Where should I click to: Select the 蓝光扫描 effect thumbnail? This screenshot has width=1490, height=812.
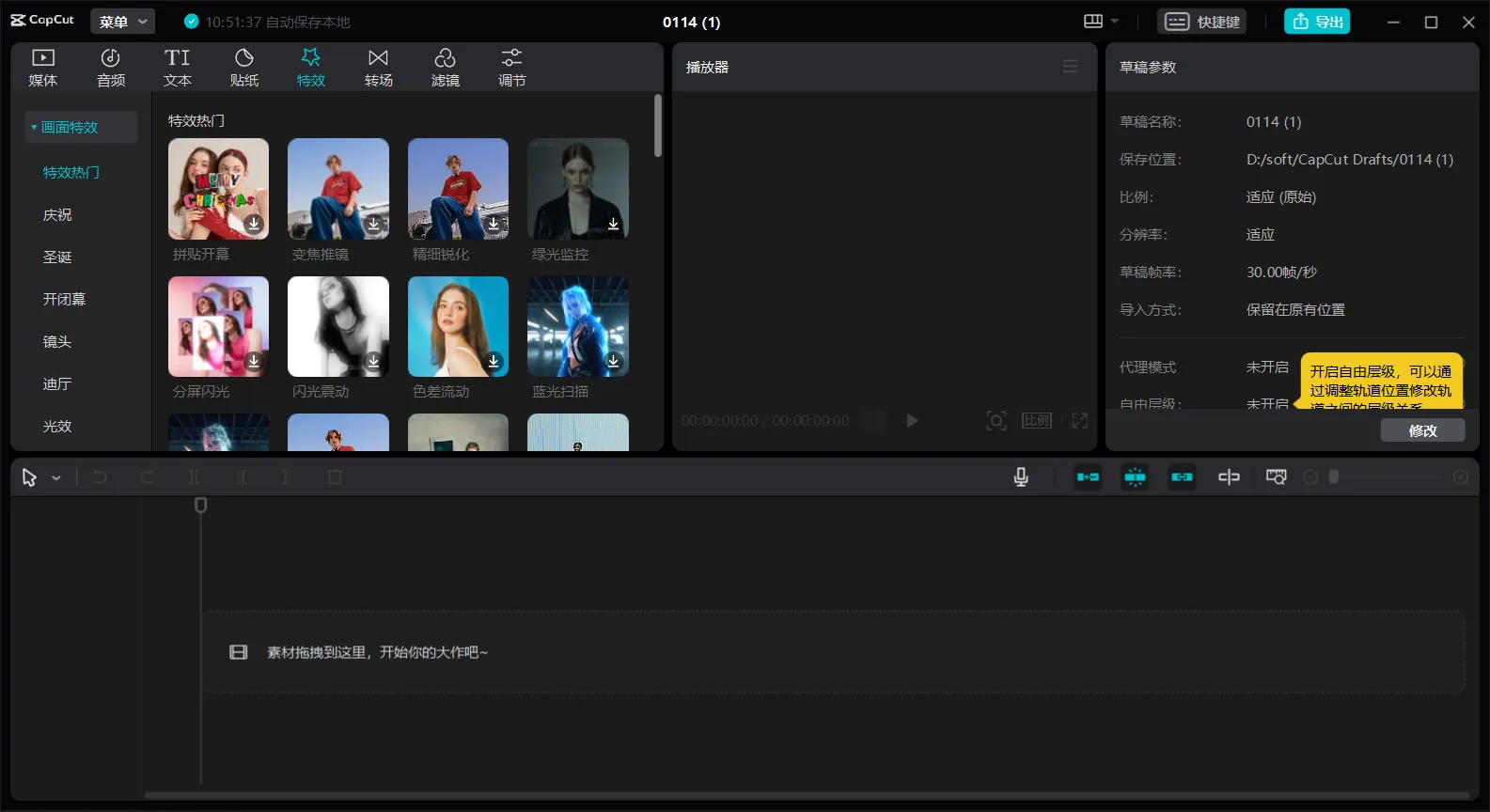(578, 327)
